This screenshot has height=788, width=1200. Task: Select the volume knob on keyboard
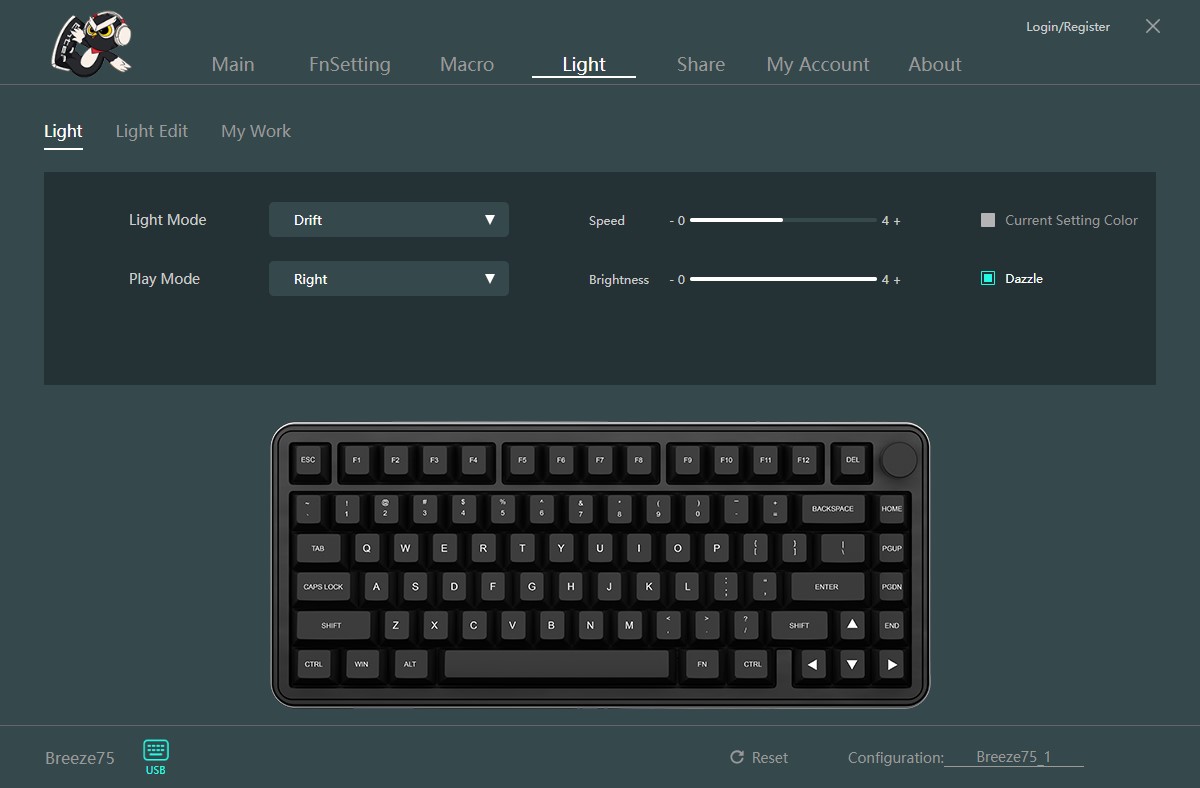tap(899, 459)
